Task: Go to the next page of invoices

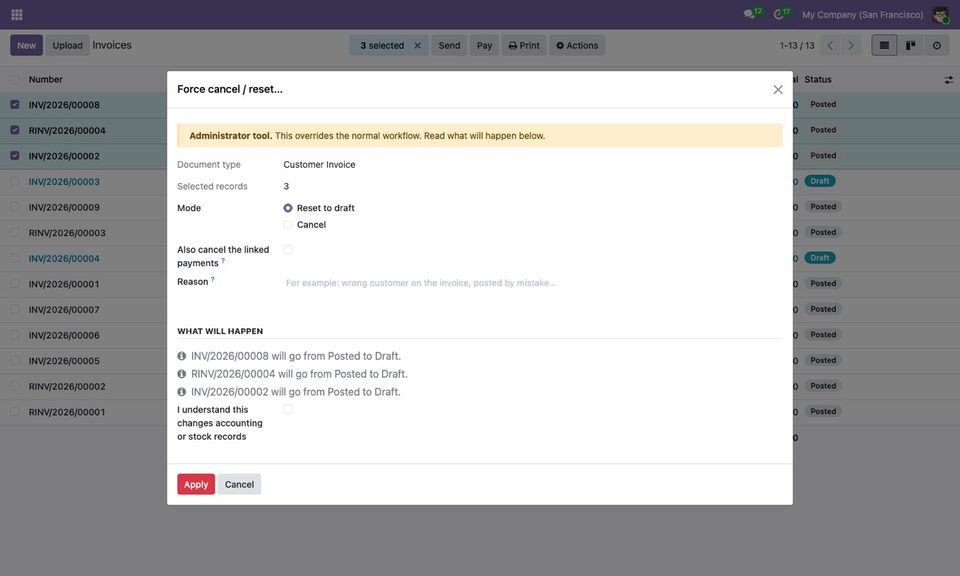Action: [x=850, y=45]
